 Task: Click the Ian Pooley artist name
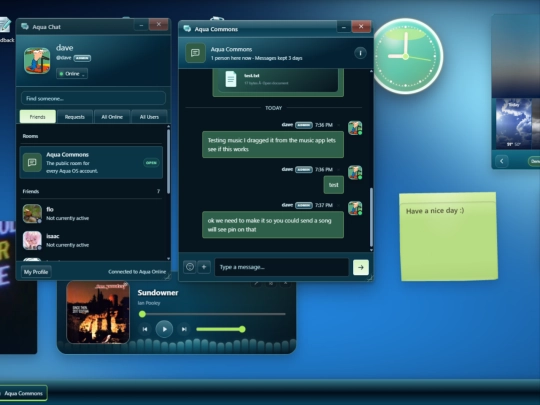(149, 303)
